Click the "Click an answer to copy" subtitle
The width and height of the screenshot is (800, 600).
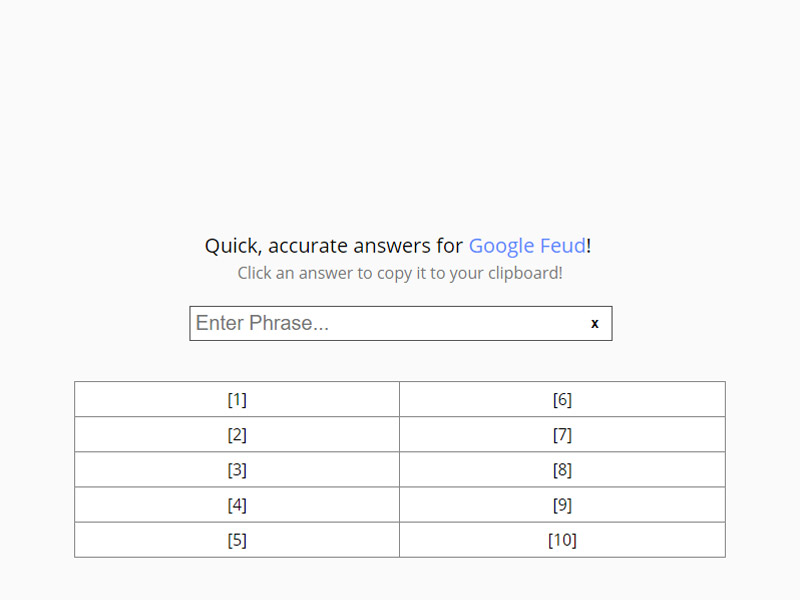tap(400, 273)
